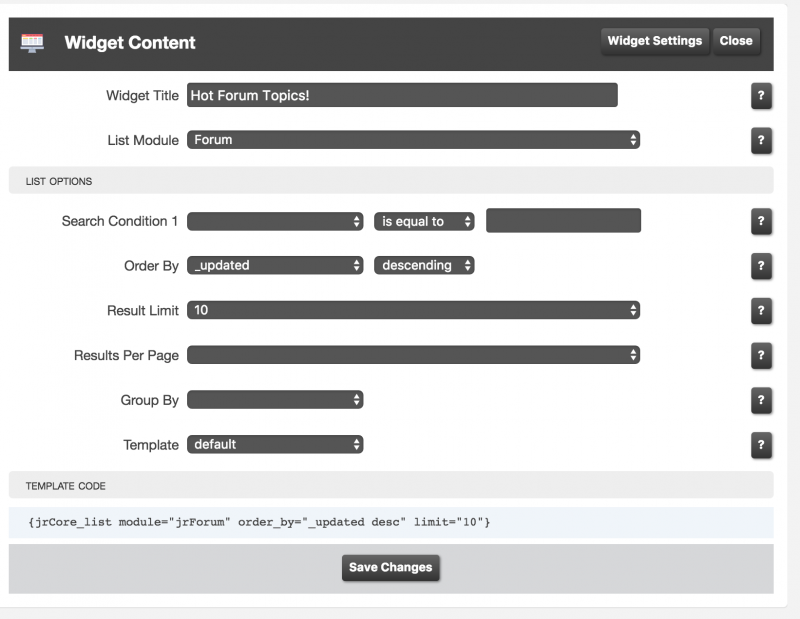
Task: Open Search Condition 1 field dropdown
Action: 275,222
